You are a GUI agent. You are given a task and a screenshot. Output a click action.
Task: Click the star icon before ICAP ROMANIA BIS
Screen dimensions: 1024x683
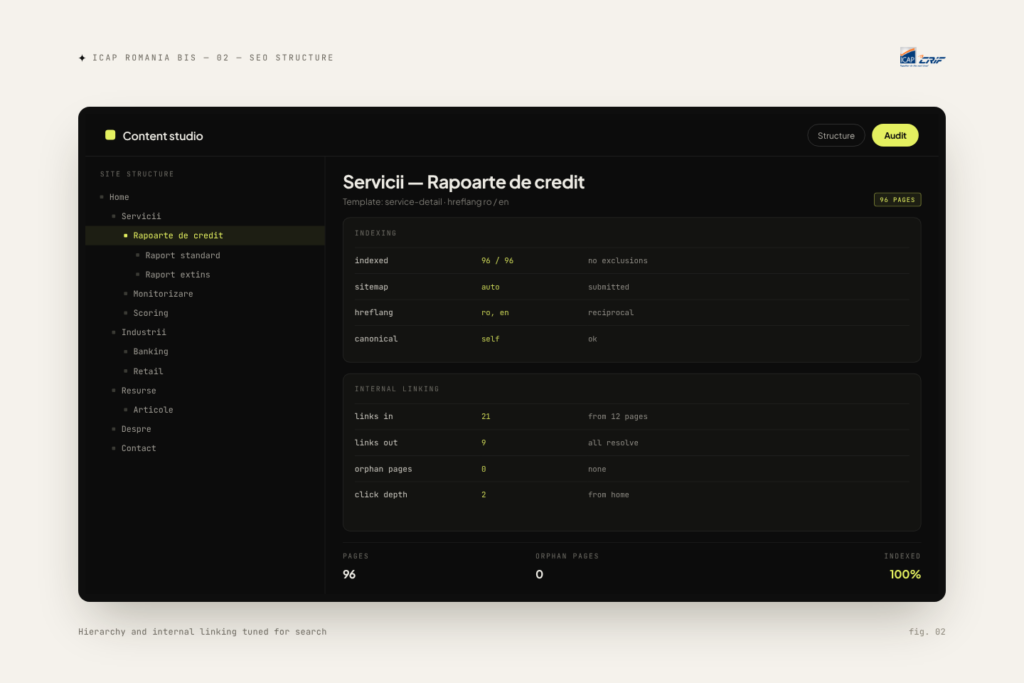tap(82, 58)
